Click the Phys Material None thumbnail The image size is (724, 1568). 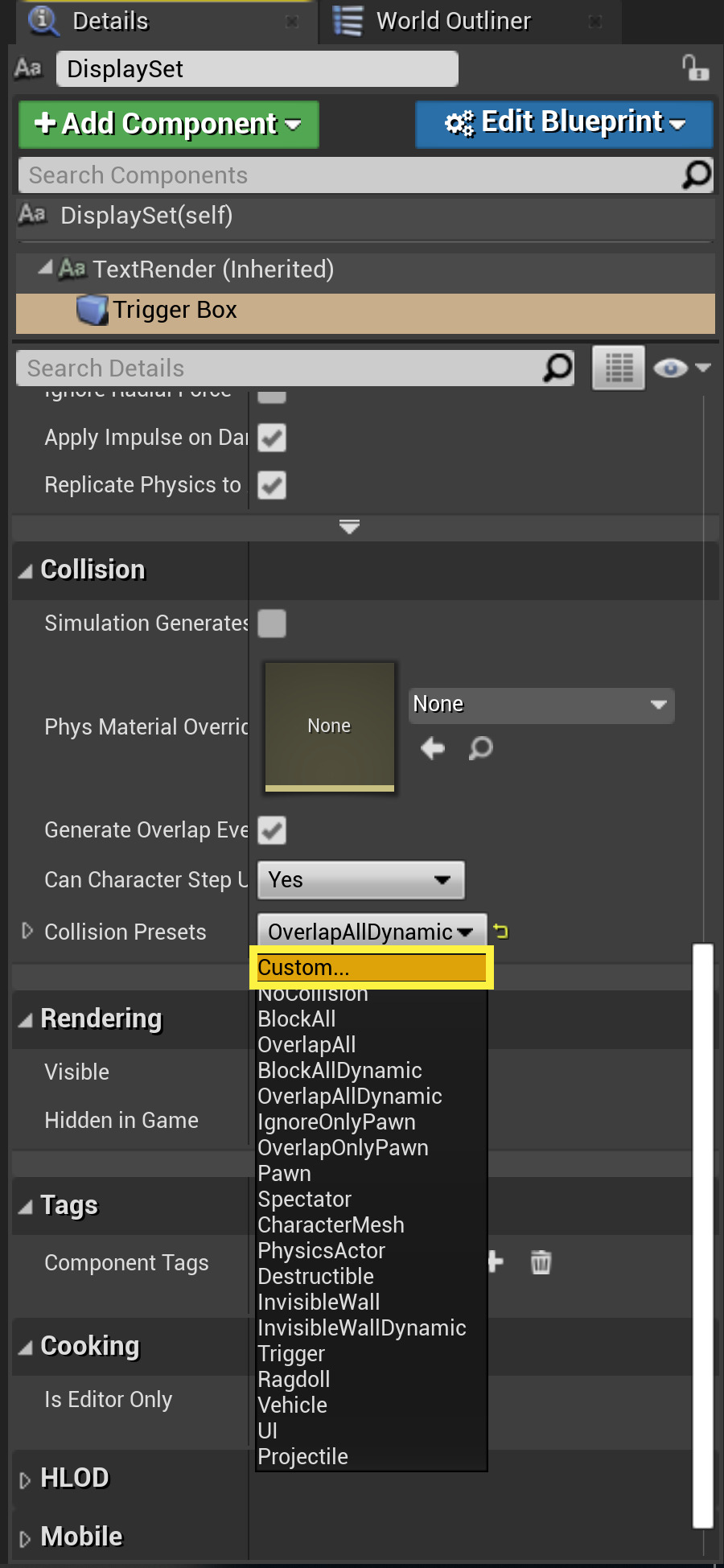pyautogui.click(x=330, y=726)
